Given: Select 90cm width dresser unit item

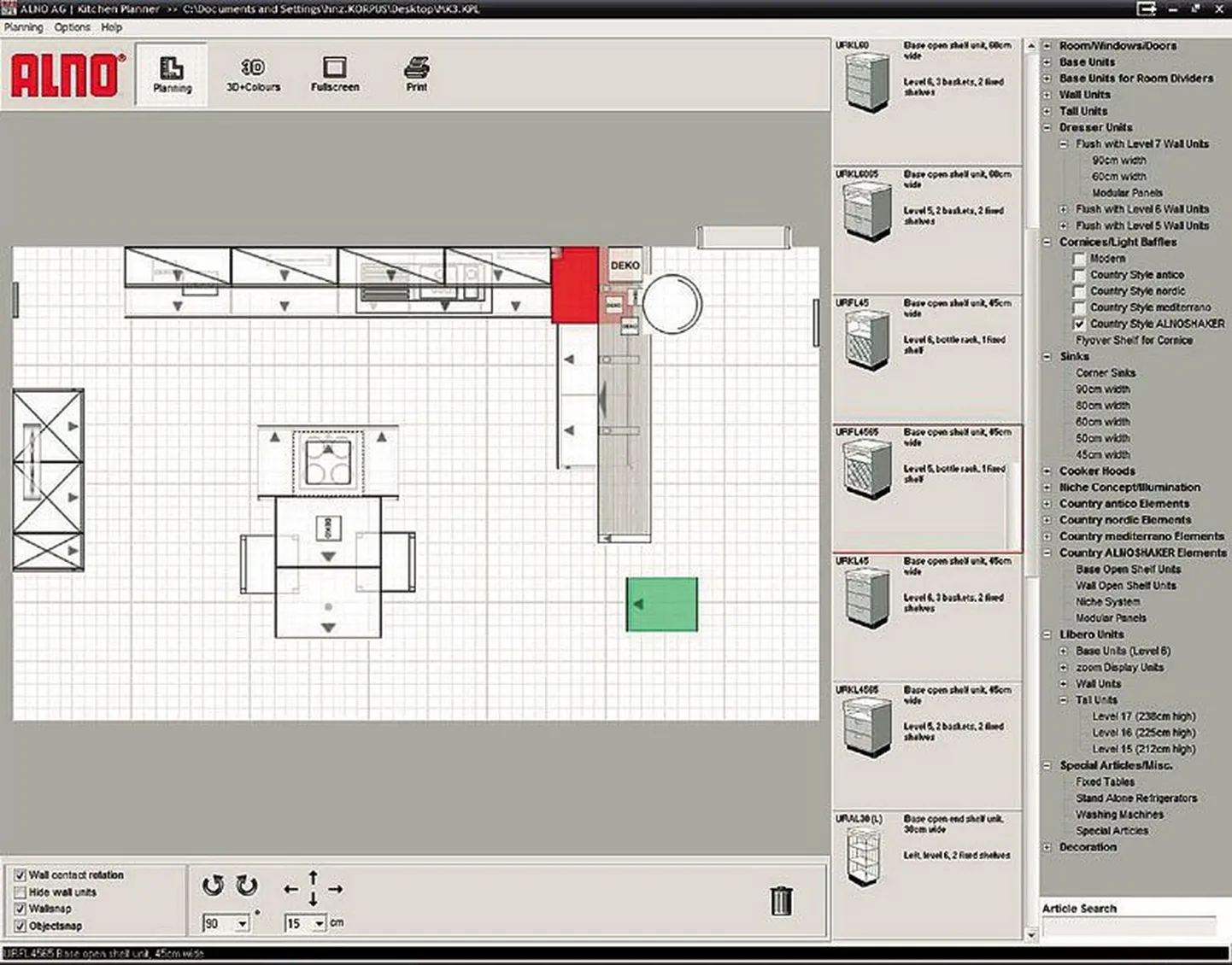Looking at the screenshot, I should (x=1118, y=161).
